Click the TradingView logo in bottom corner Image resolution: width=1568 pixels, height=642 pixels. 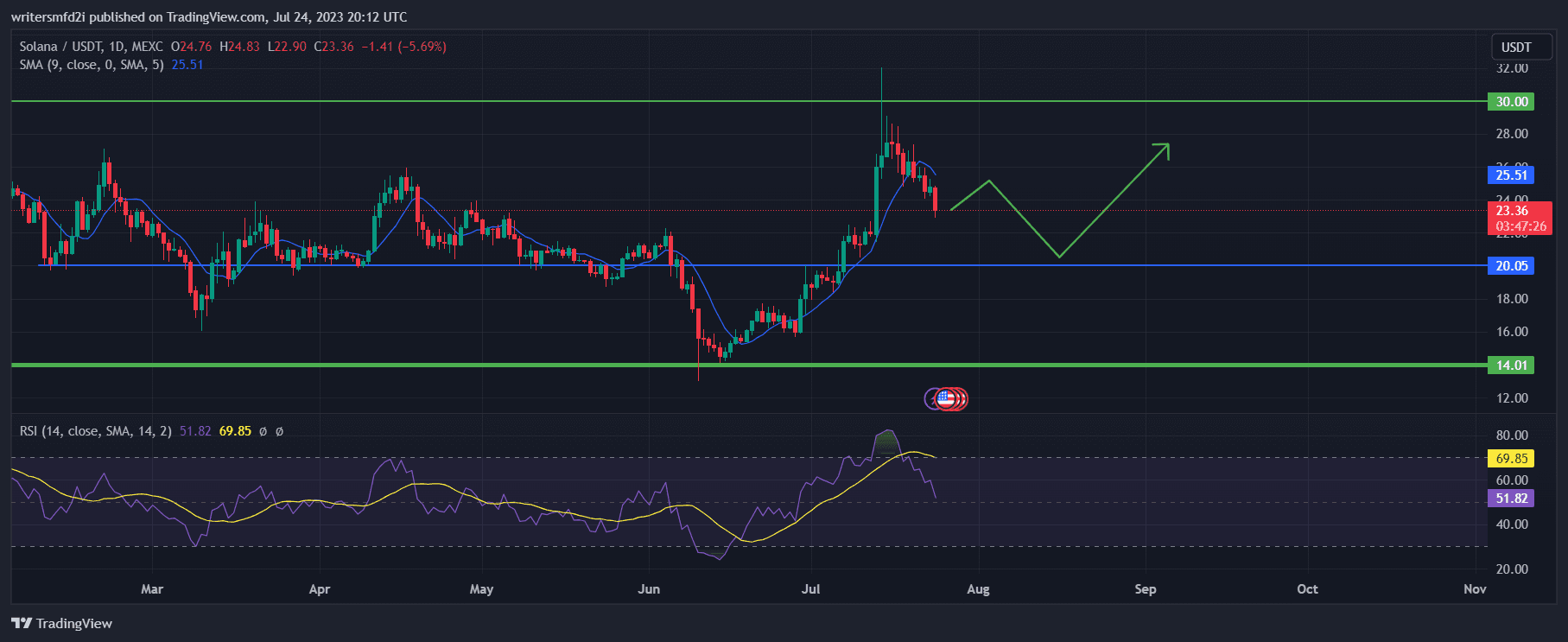click(x=62, y=623)
